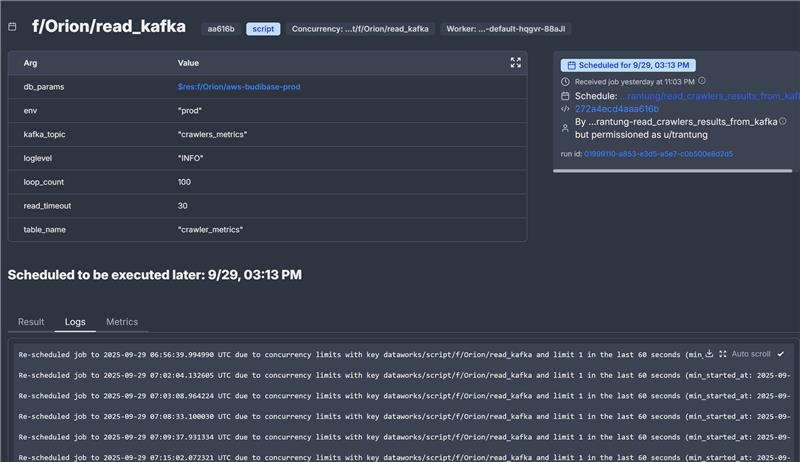Click the Received job yesterday at 11:03 PM text
Image resolution: width=800 pixels, height=462 pixels.
point(635,82)
